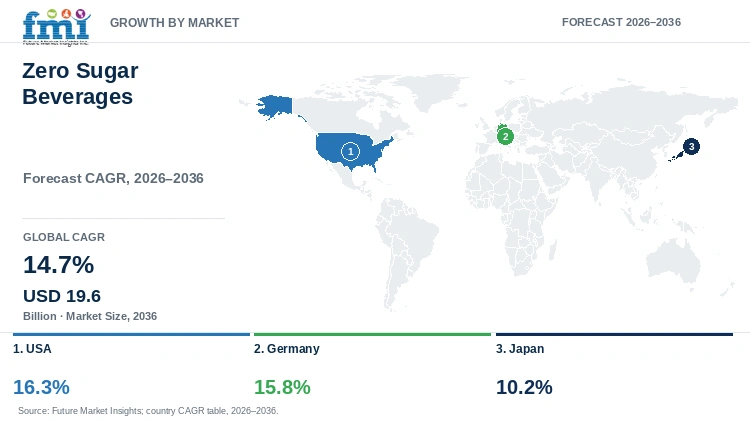Viewport: 750px width, 421px height.
Task: Click the Africa region on the map
Action: (512, 210)
